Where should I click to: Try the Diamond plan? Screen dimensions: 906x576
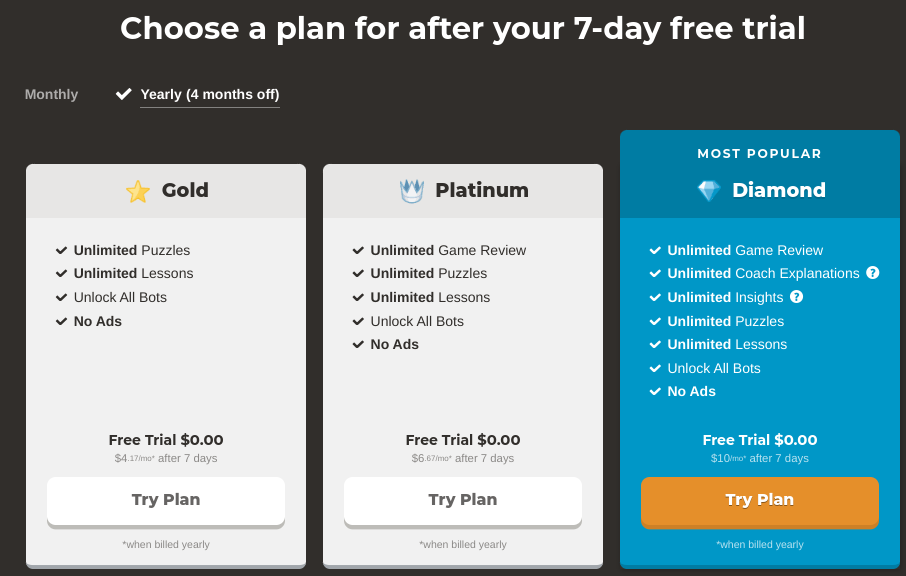point(760,500)
